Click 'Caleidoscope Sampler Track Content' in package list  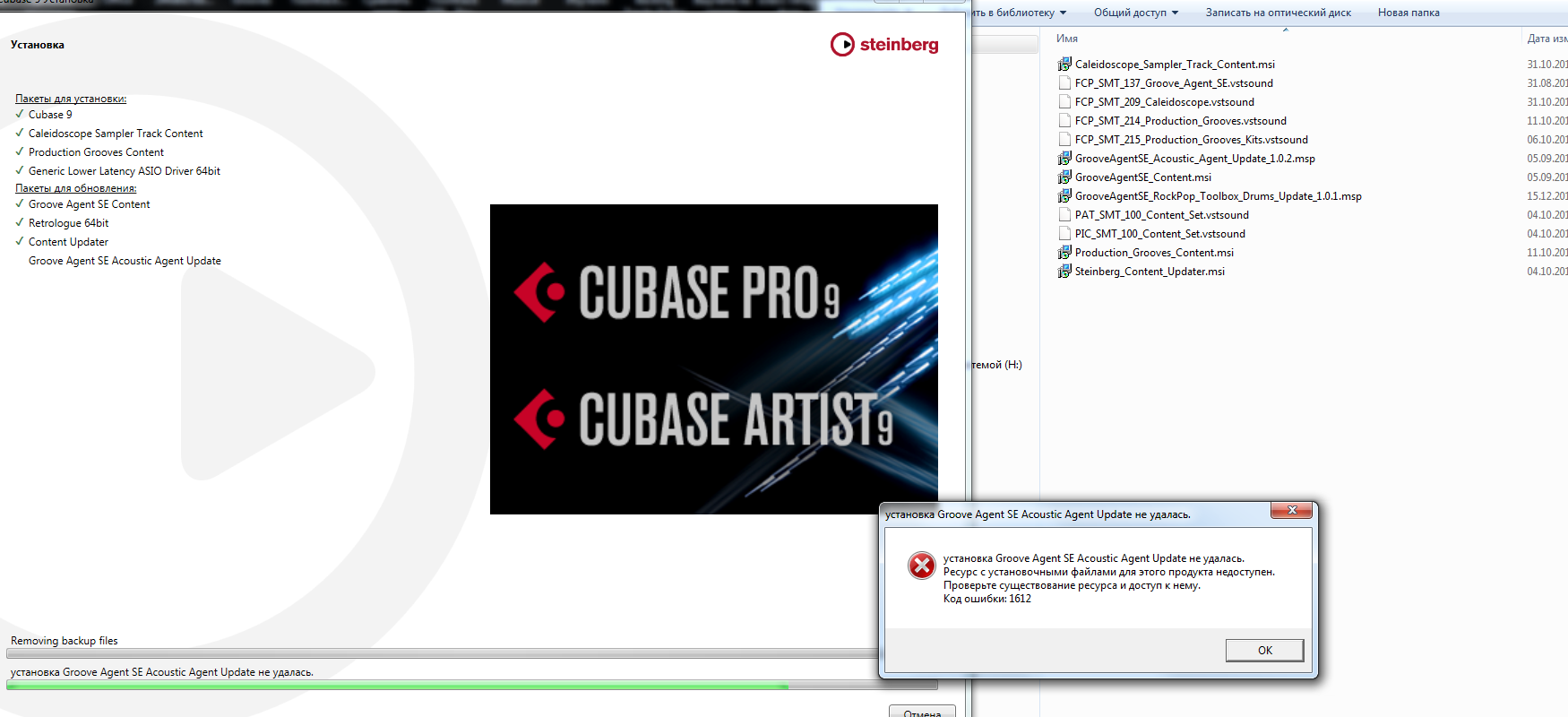[116, 134]
